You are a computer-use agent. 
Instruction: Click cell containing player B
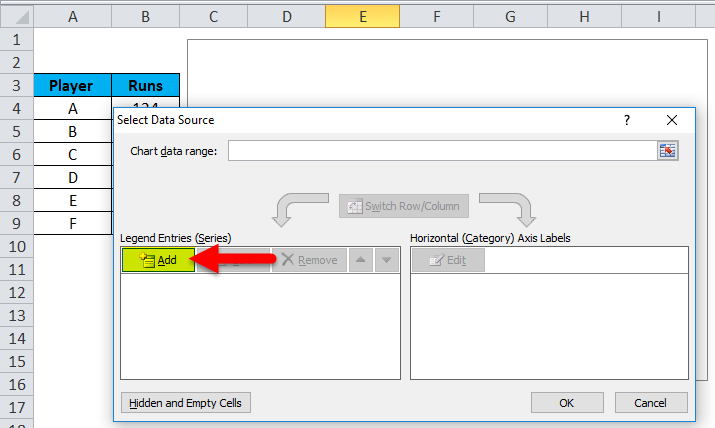click(73, 131)
